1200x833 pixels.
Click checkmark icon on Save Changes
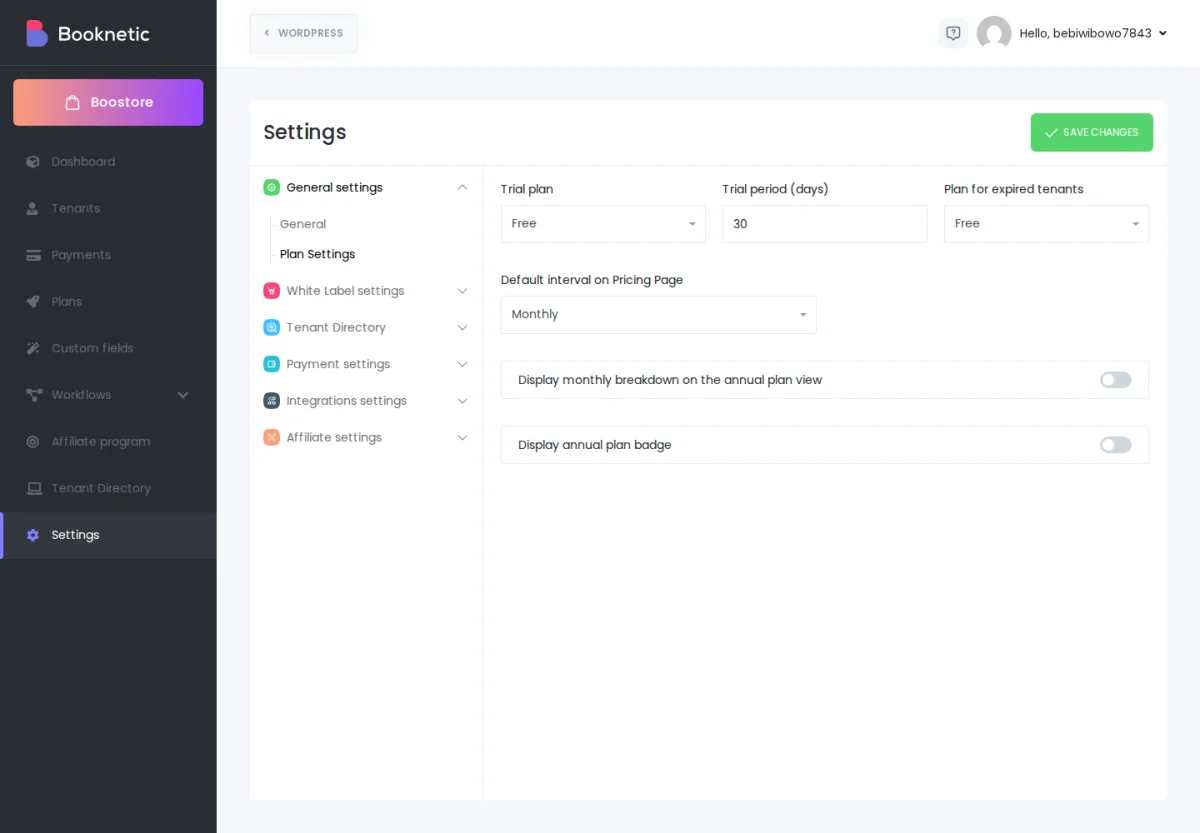[1051, 132]
